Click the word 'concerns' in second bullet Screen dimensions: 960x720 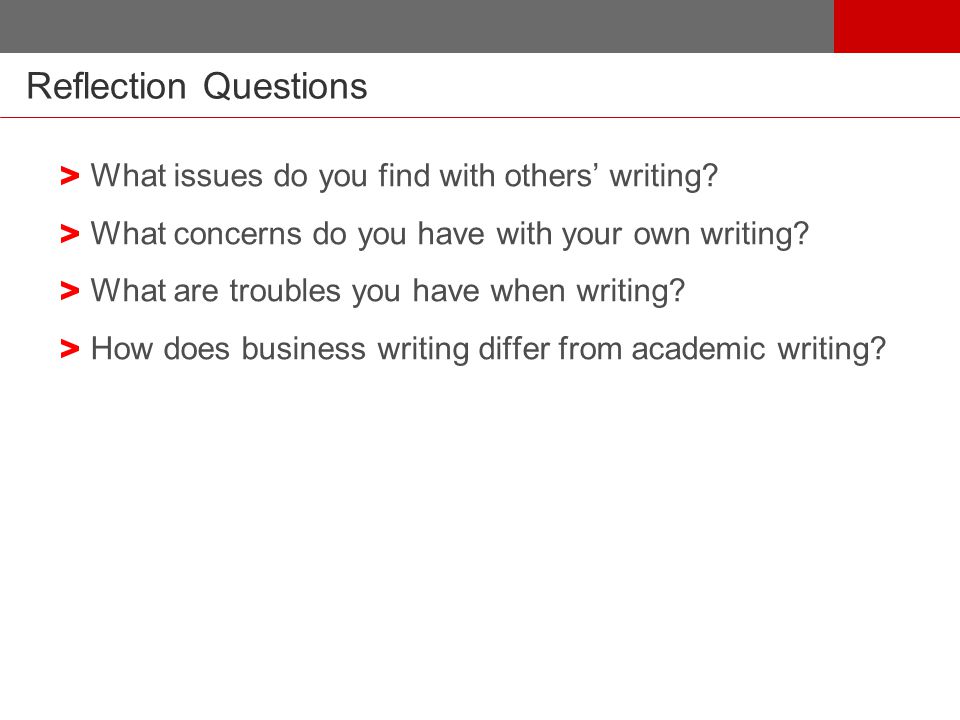point(238,234)
